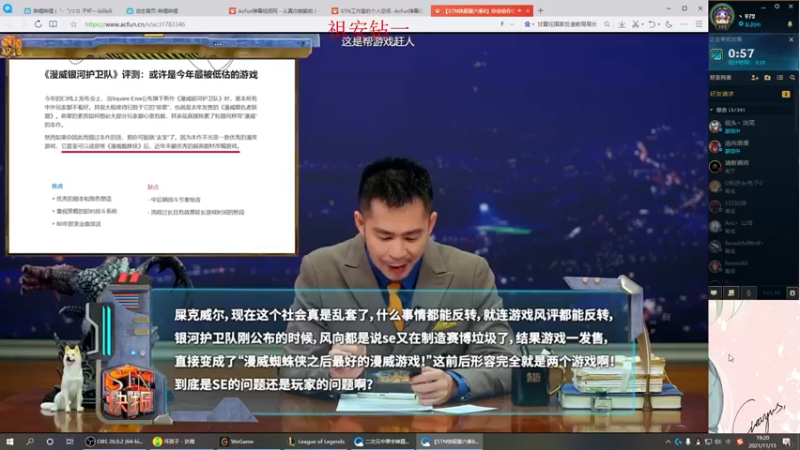Click League client notification bell
800x450 pixels.
point(790,24)
